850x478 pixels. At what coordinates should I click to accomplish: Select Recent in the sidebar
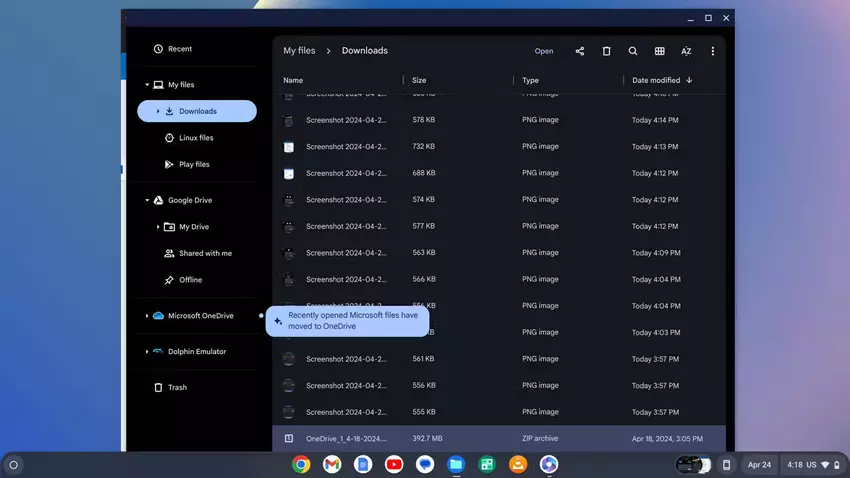pos(179,49)
